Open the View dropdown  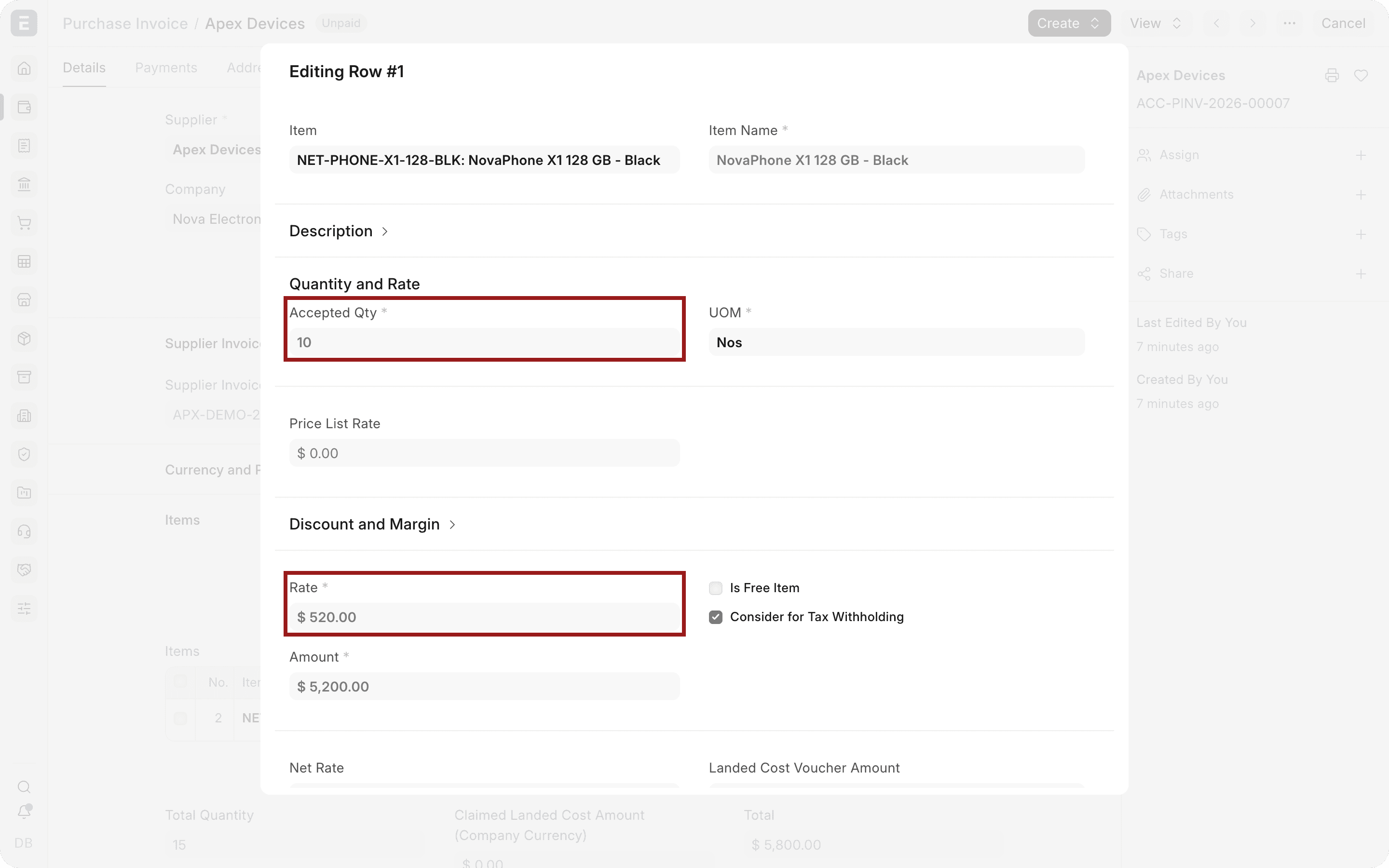point(1156,24)
